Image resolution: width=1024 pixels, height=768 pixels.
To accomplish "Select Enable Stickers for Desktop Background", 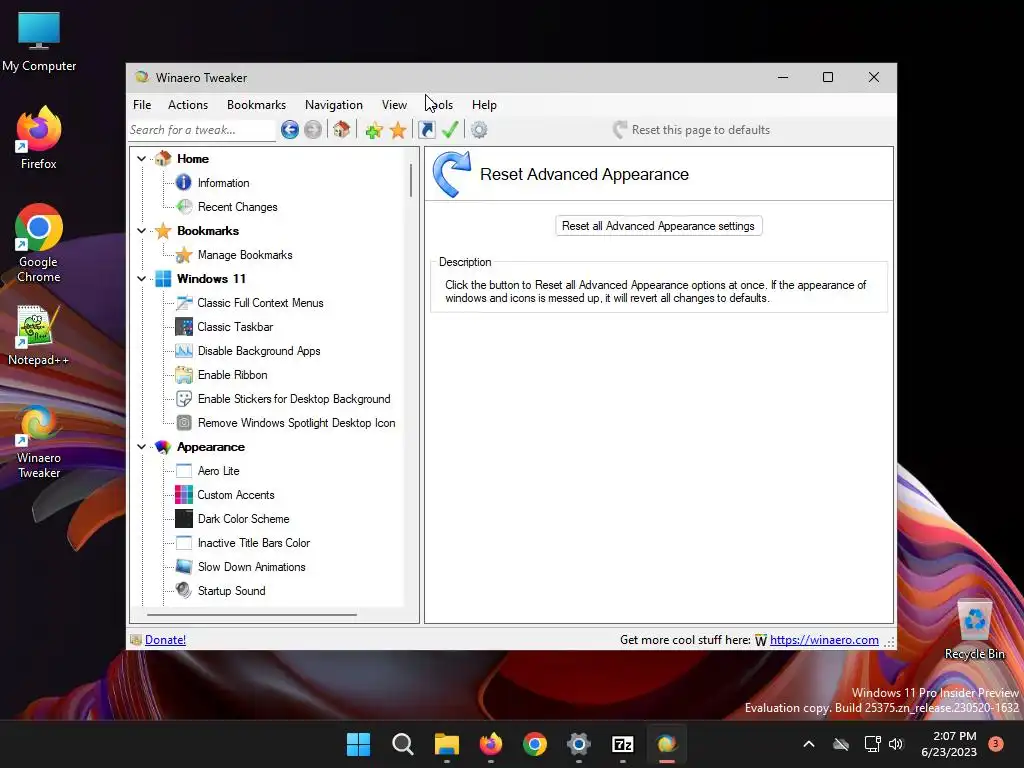I will coord(294,399).
